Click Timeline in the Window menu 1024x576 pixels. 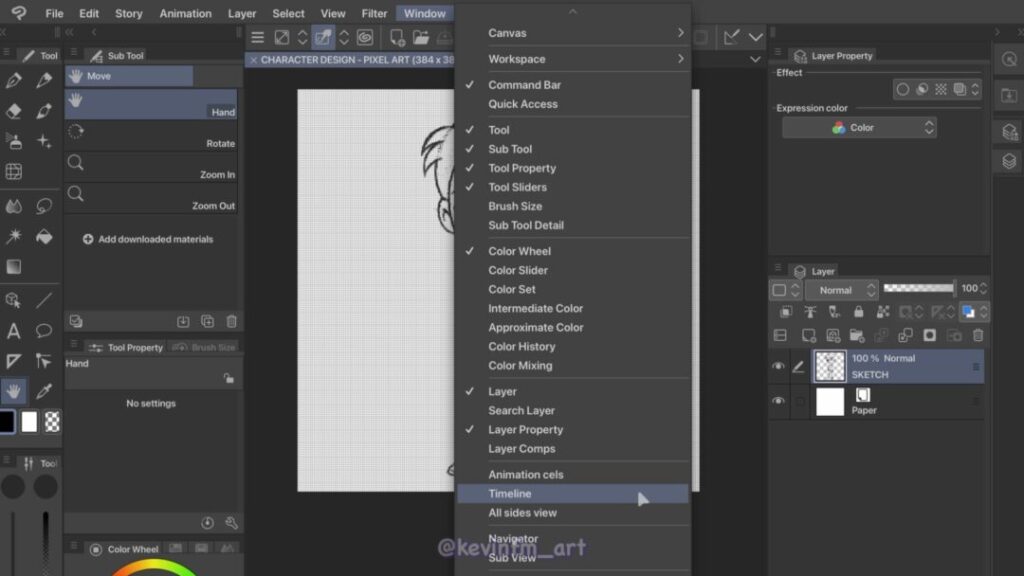(x=510, y=494)
